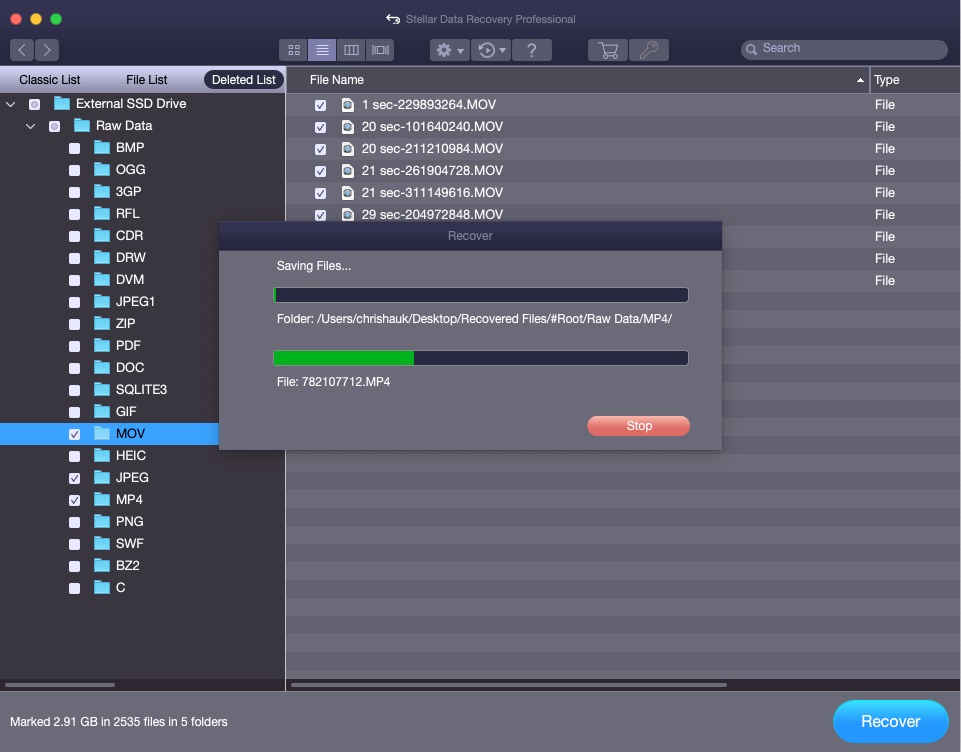Open the resume recovery history dropdown
The image size is (961, 752).
tap(491, 50)
